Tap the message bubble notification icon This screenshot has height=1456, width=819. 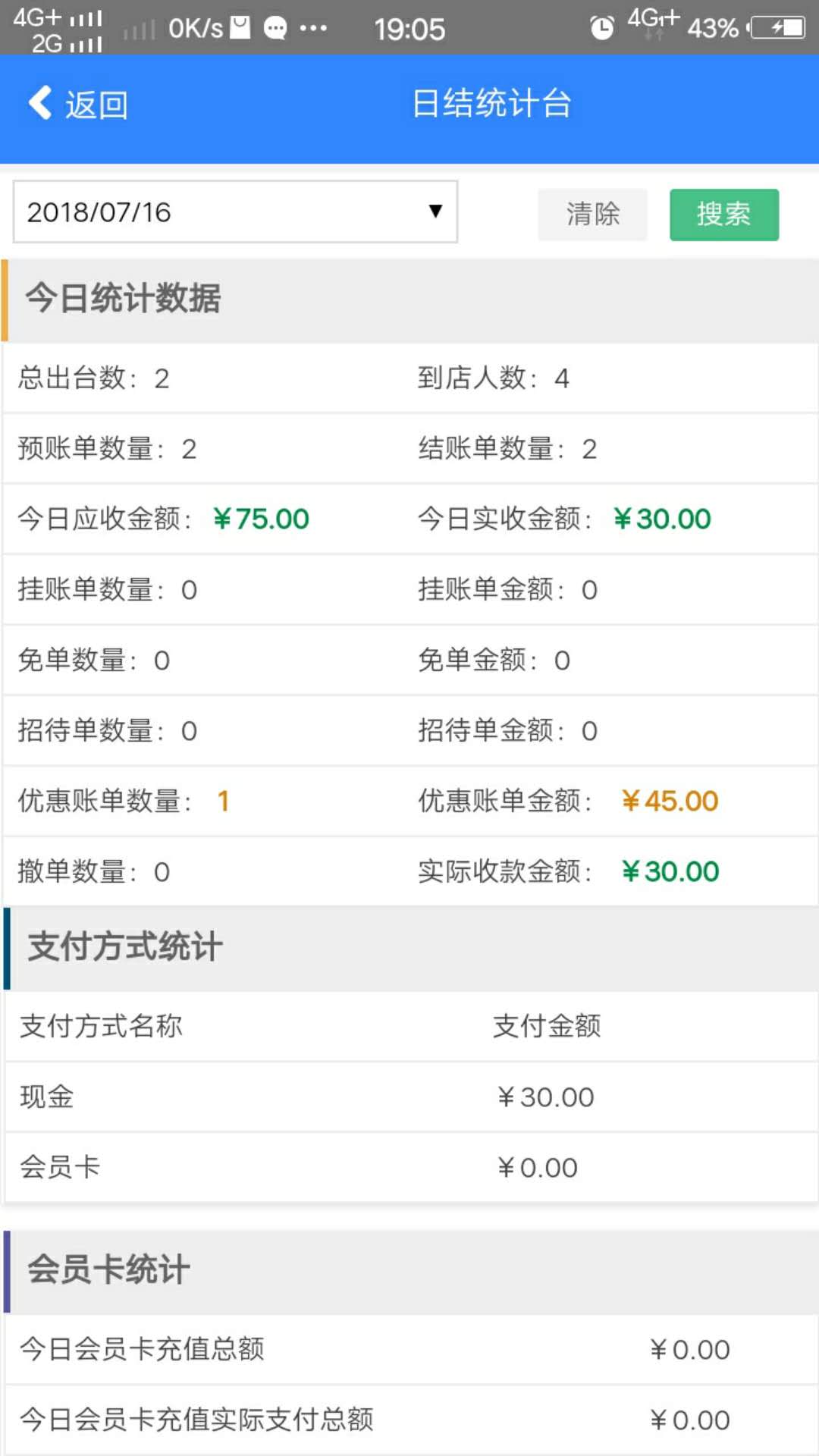275,29
